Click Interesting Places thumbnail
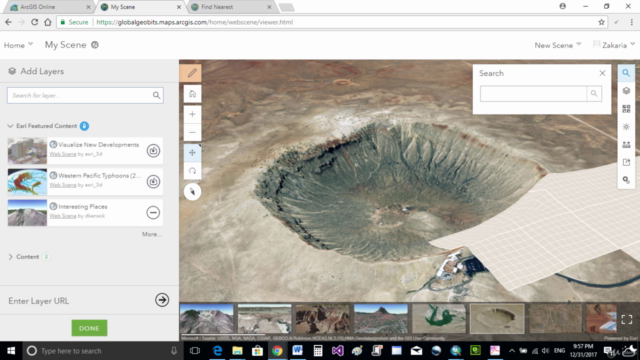The width and height of the screenshot is (640, 360). [x=27, y=213]
